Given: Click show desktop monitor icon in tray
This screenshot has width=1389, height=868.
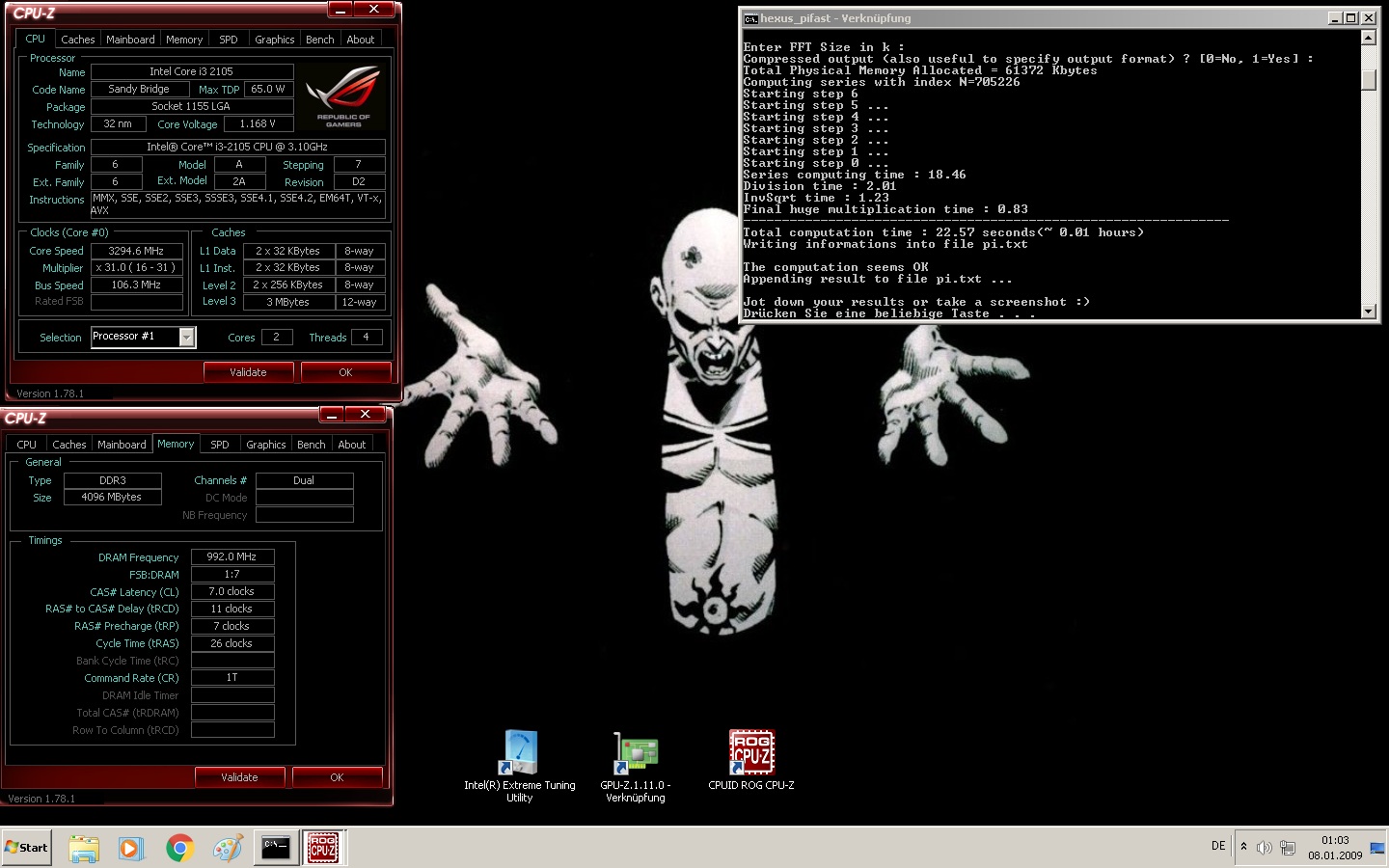Looking at the screenshot, I should tap(1376, 848).
